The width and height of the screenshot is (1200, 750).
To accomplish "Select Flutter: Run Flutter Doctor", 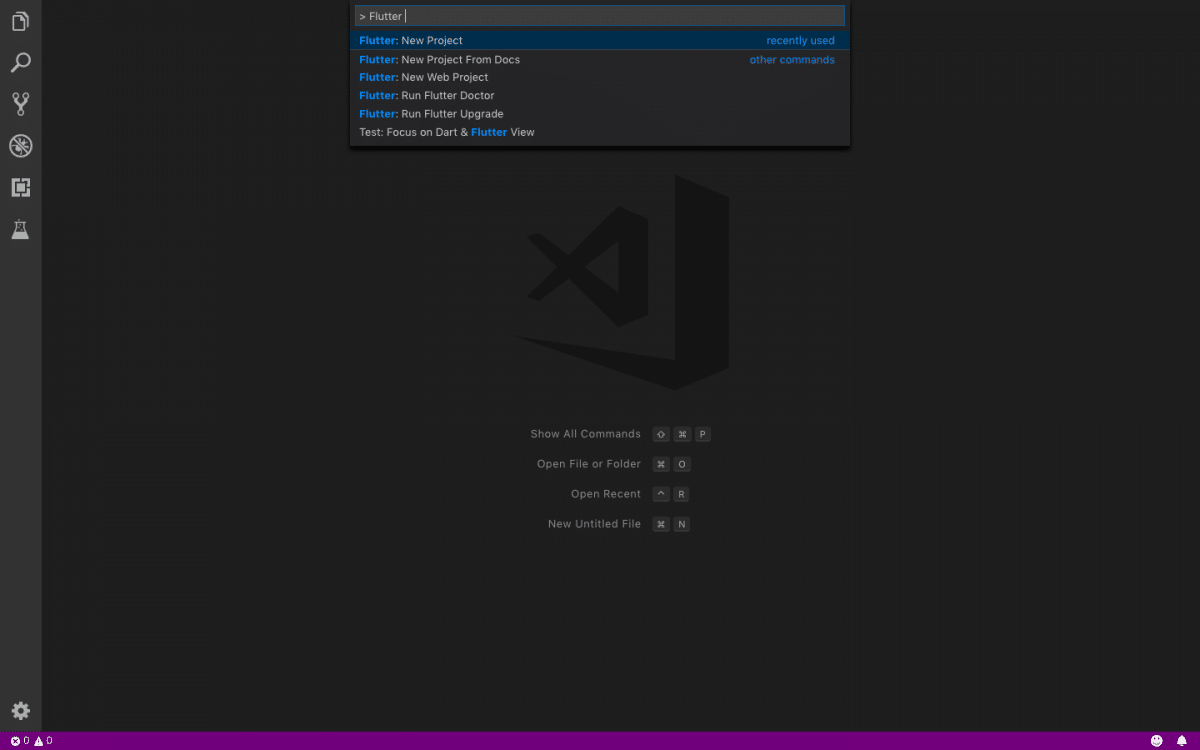I will [x=600, y=95].
